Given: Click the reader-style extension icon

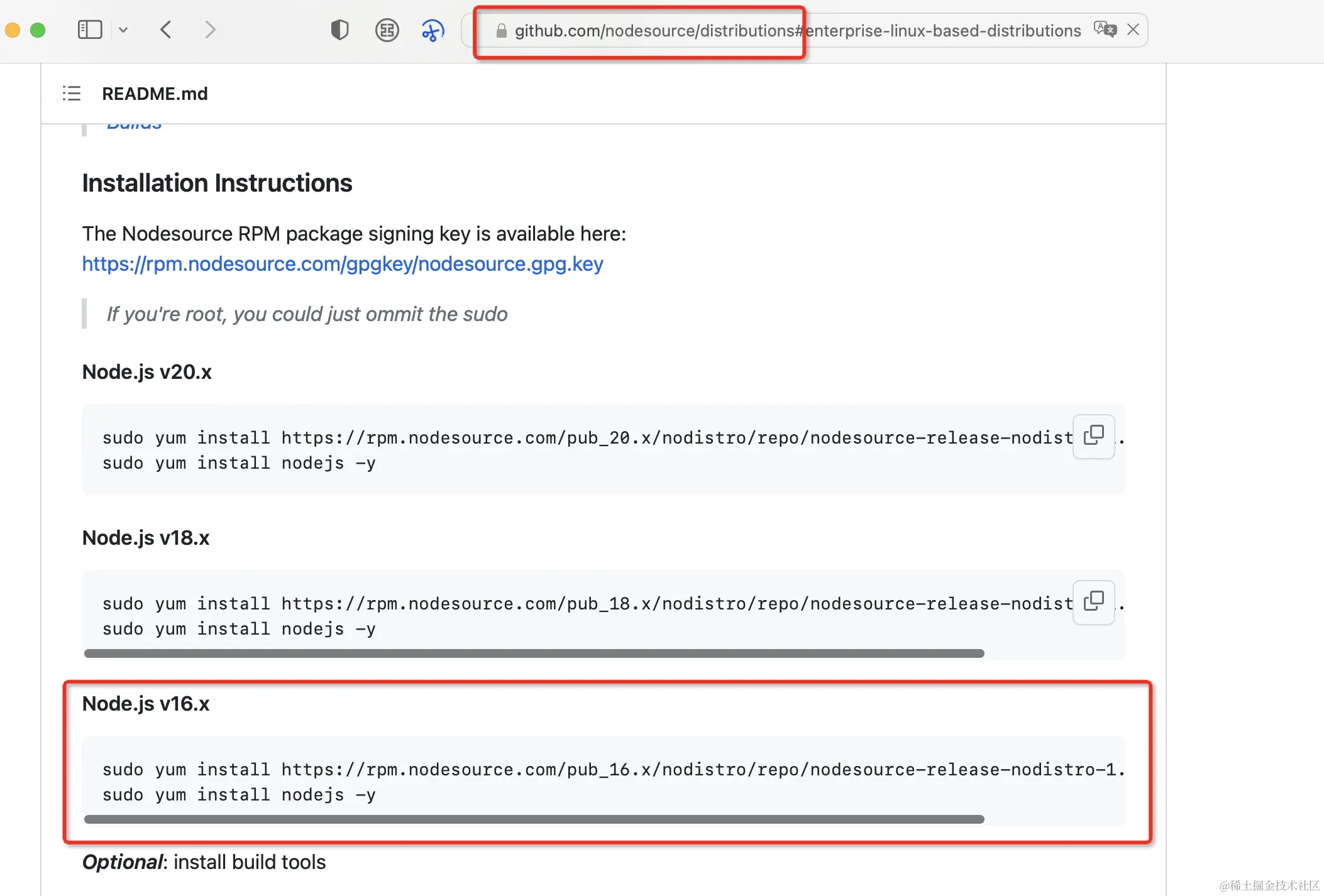Looking at the screenshot, I should click(387, 30).
